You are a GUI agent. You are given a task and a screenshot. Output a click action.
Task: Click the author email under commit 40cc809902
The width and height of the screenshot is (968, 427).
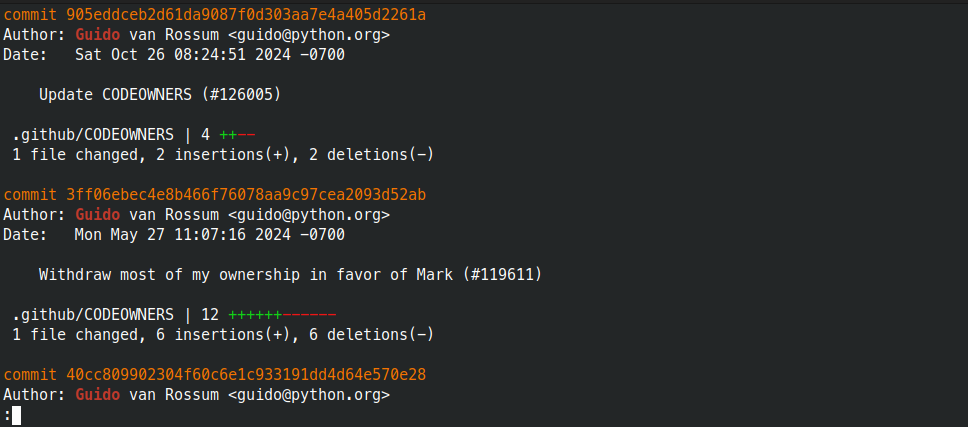click(309, 394)
